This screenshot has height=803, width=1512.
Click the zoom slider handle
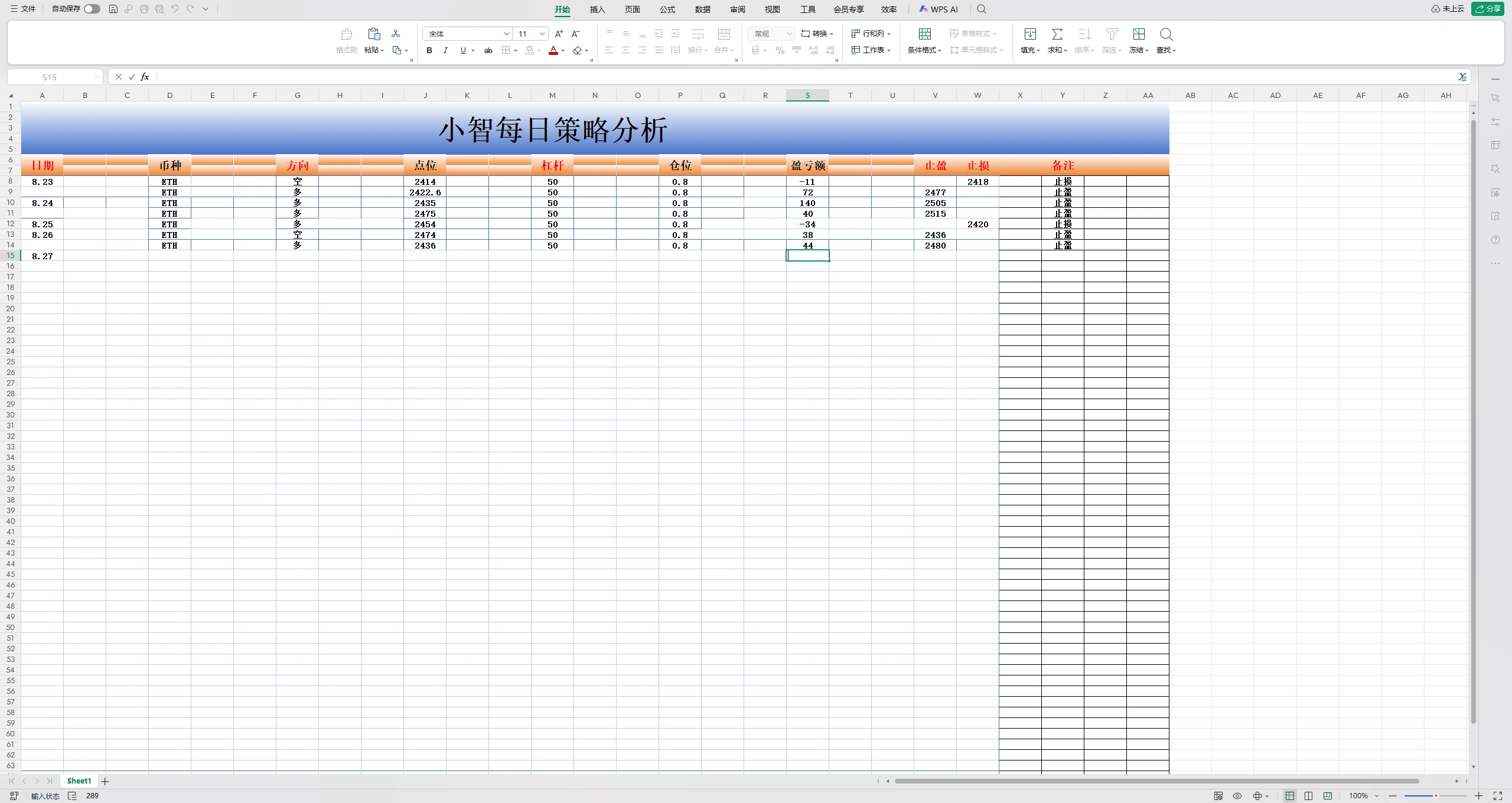pos(1436,796)
